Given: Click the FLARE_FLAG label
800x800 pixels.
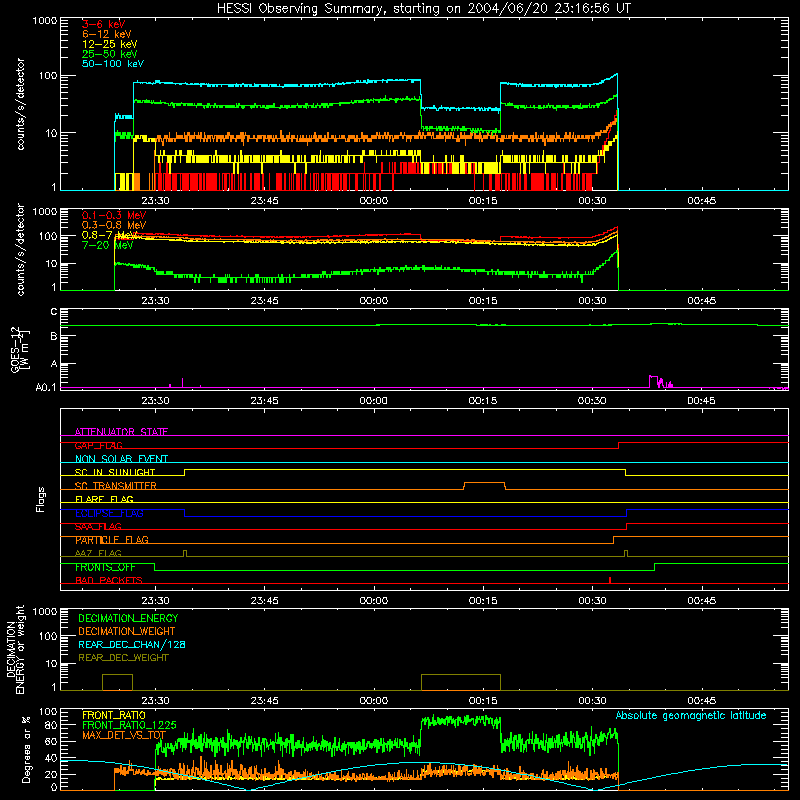Looking at the screenshot, I should 104,499.
